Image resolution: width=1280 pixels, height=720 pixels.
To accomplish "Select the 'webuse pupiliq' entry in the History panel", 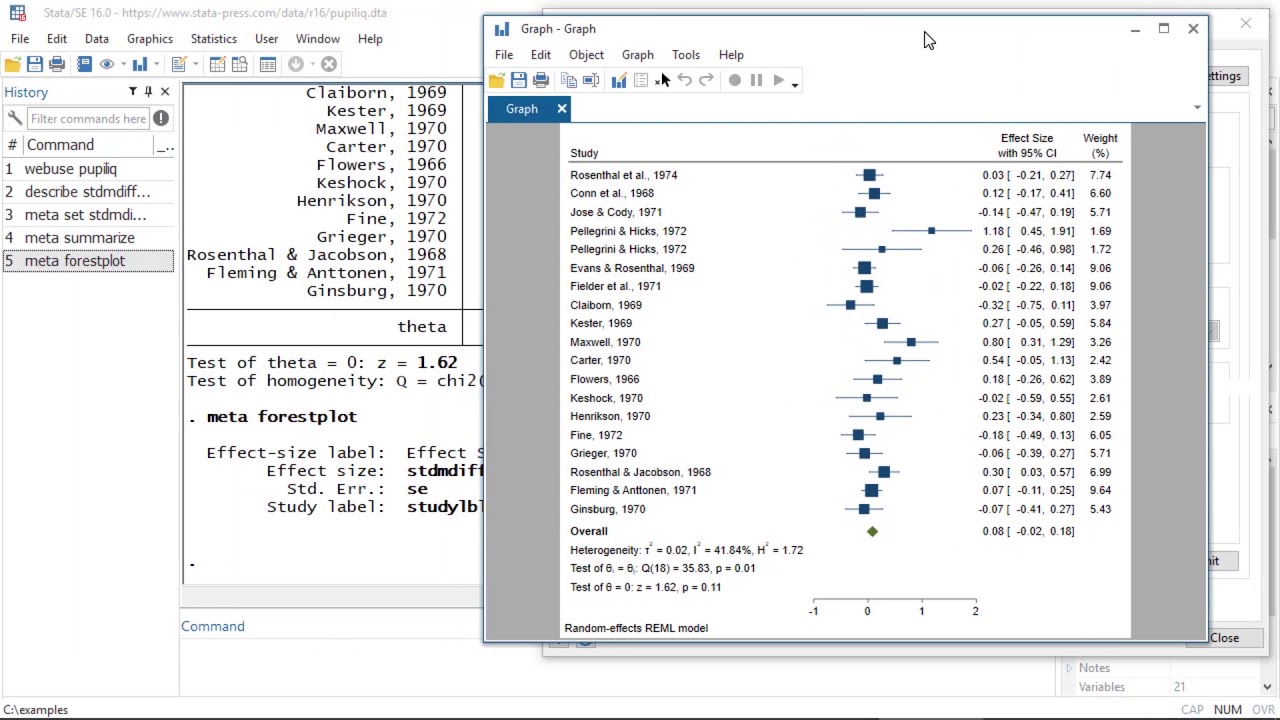I will coord(88,169).
